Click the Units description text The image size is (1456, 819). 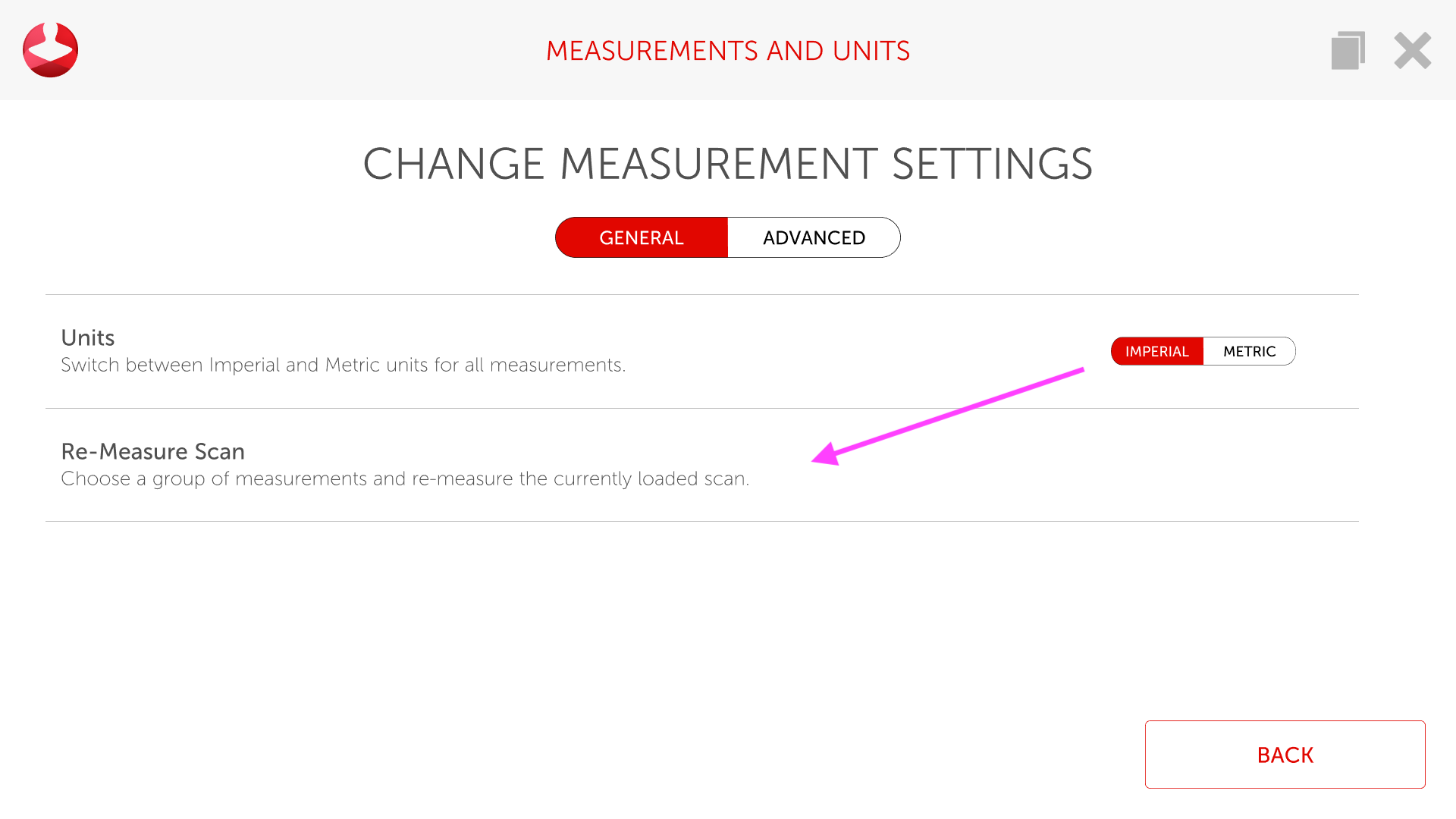(x=343, y=366)
